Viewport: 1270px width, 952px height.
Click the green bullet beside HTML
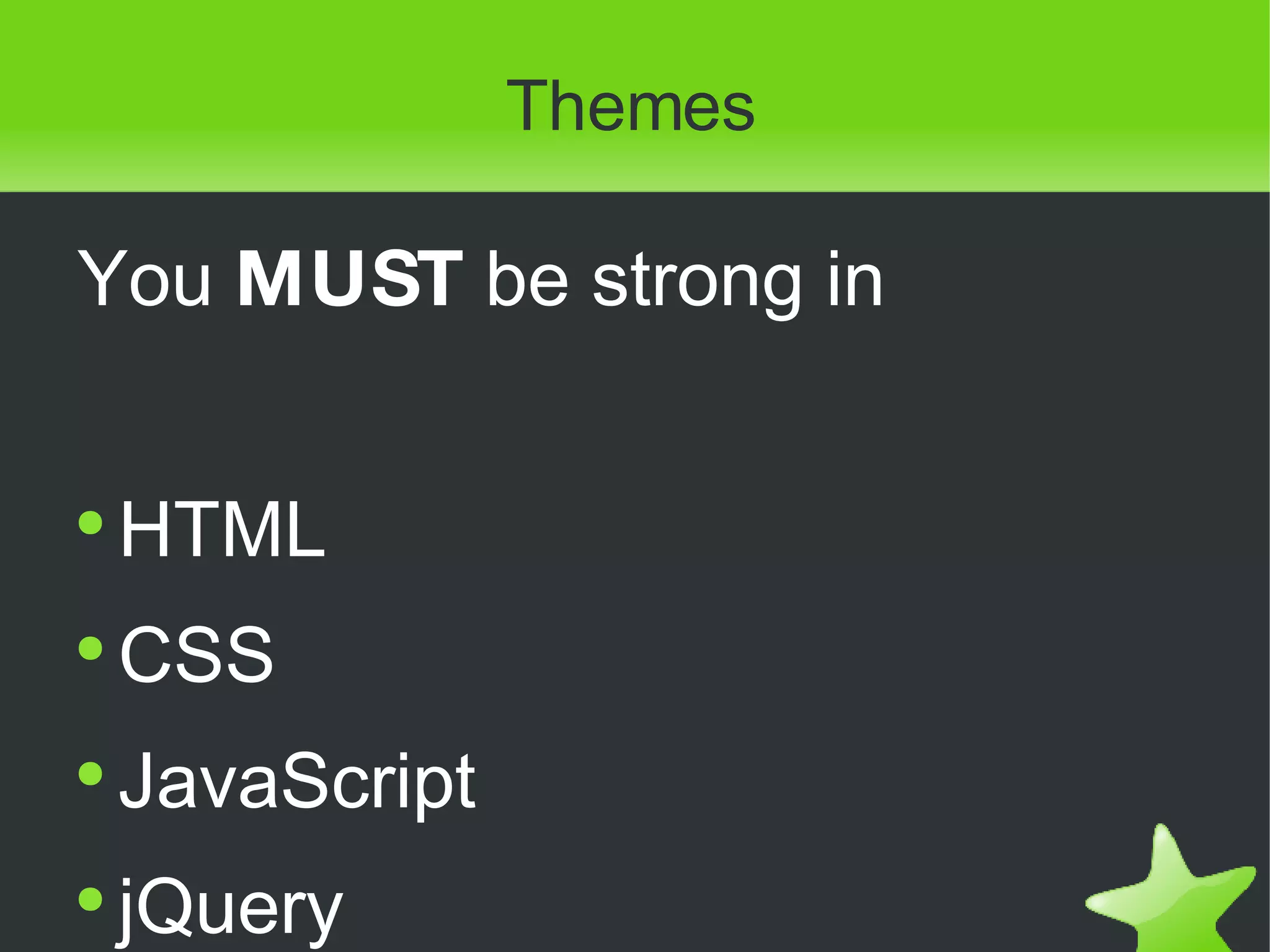pyautogui.click(x=91, y=522)
